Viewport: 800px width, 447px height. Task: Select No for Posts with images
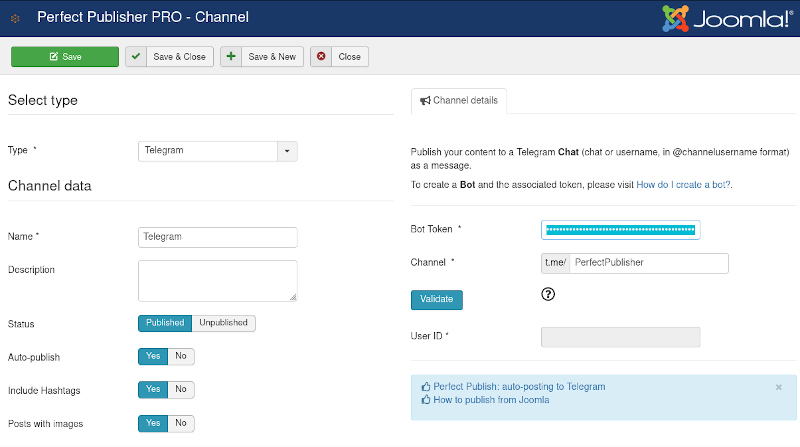pyautogui.click(x=181, y=423)
